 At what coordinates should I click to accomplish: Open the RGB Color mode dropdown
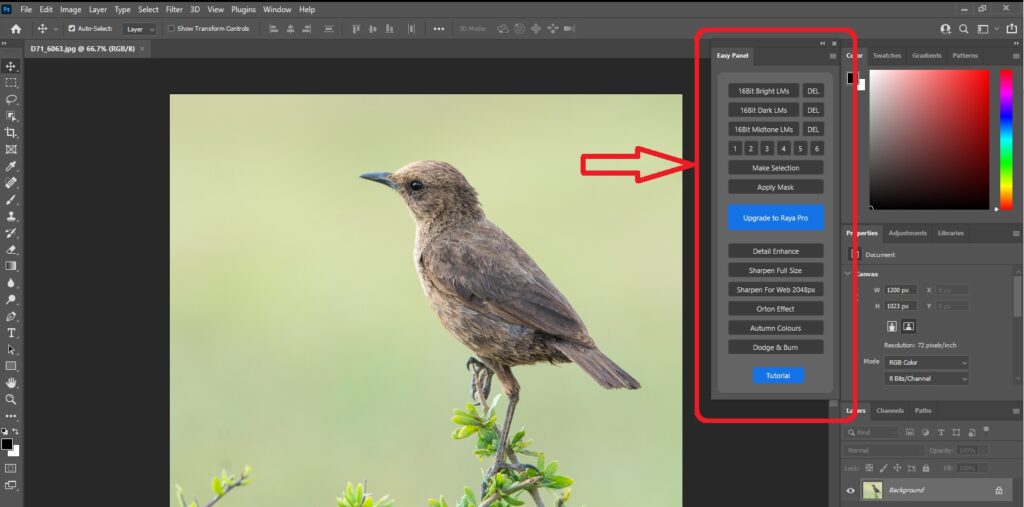927,362
